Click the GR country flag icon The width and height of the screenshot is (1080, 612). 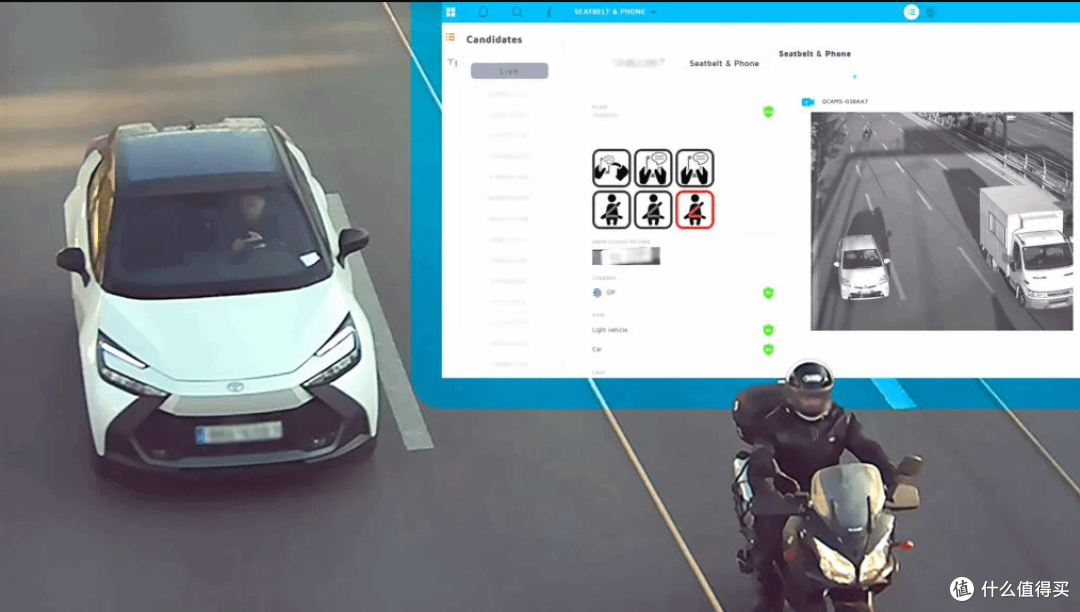coord(597,293)
